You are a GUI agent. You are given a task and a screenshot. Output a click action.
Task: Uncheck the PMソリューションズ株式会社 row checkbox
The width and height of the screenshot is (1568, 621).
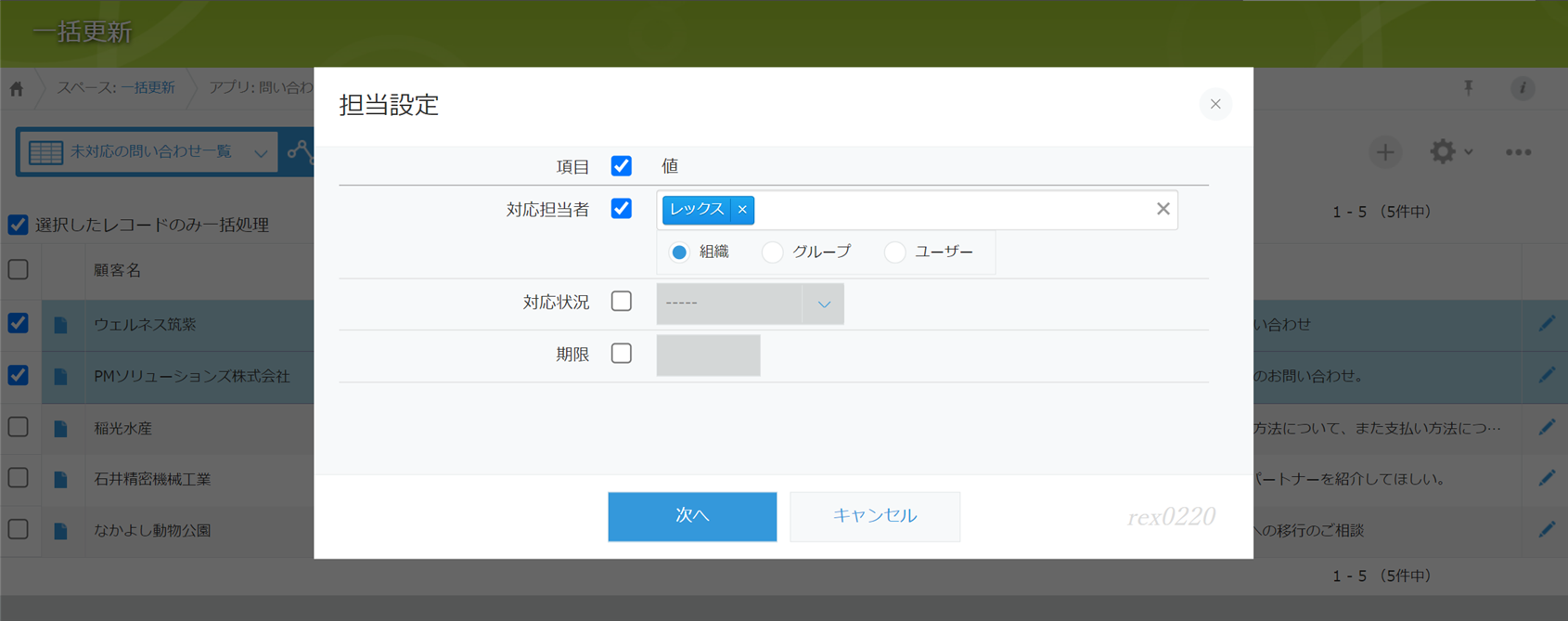click(18, 375)
